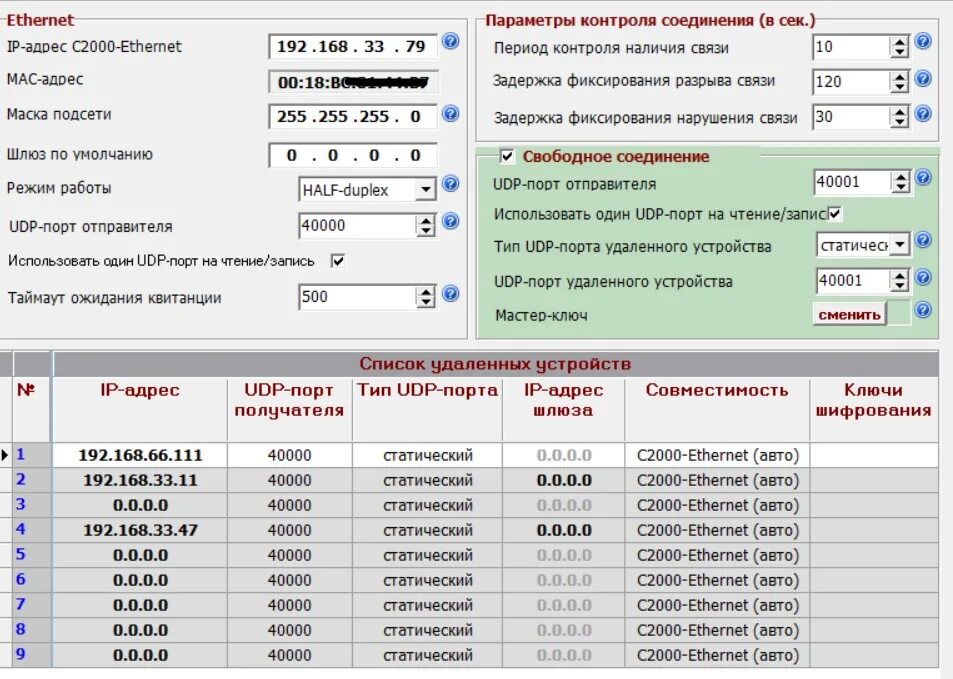Click row 2 IP-адрес шлюза 0.0.0.0
This screenshot has height=679, width=953.
coord(563,480)
